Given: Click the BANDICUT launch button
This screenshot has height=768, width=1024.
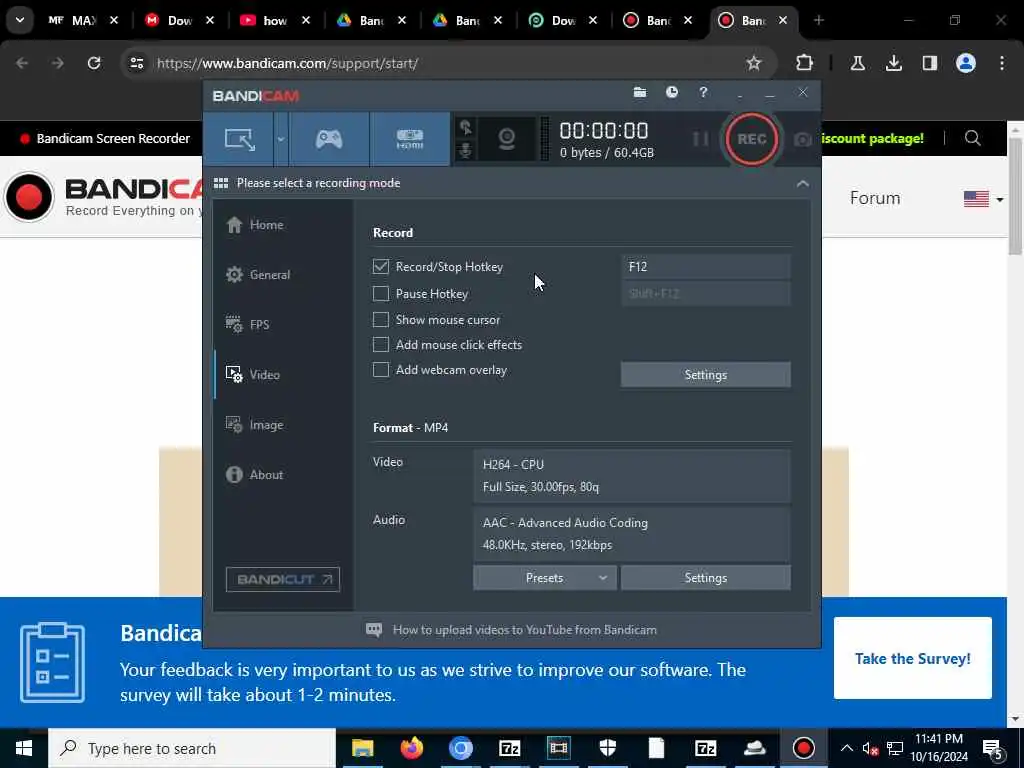Looking at the screenshot, I should [x=283, y=579].
